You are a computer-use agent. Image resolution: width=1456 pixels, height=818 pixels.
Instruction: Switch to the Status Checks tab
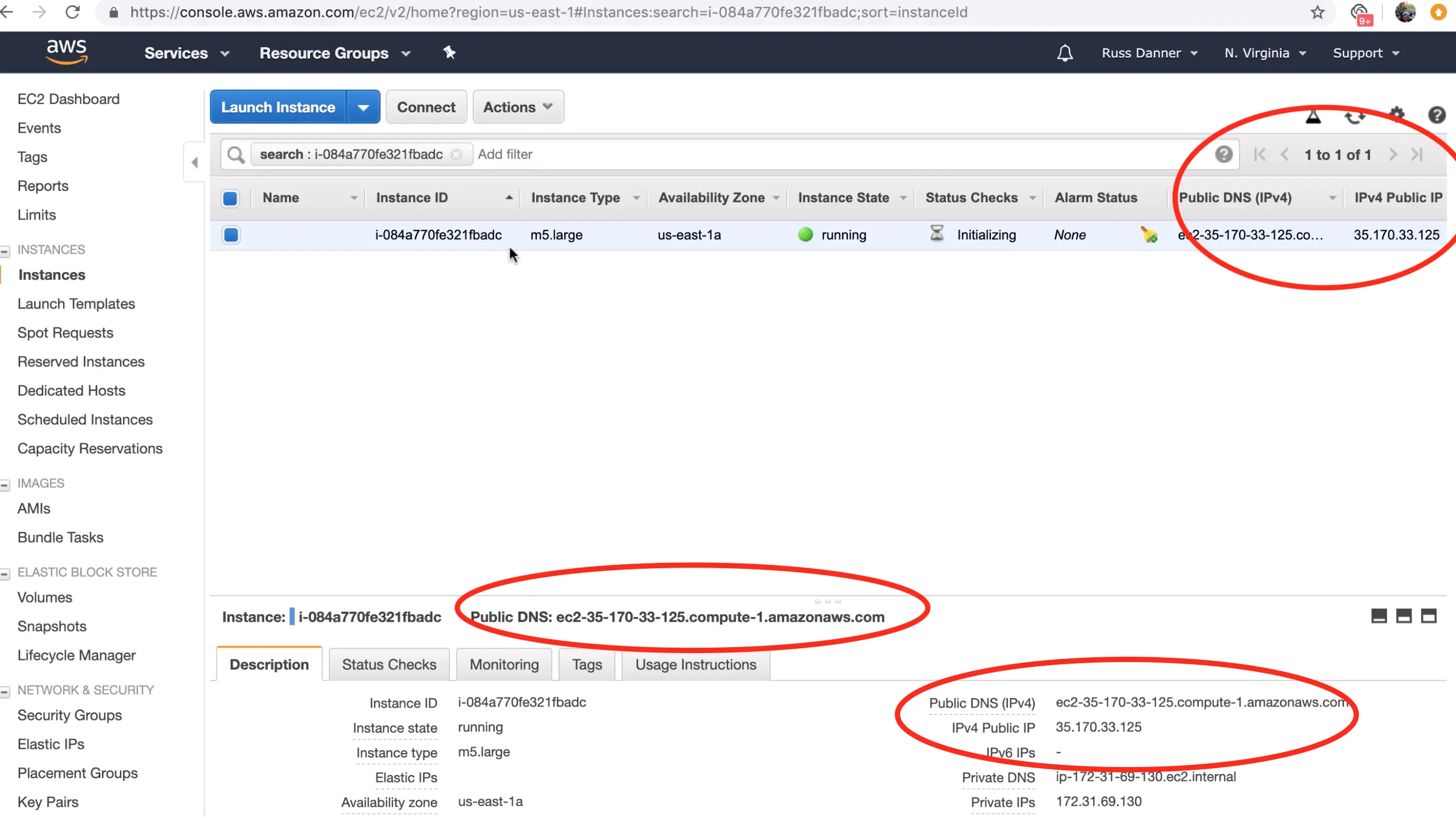[389, 665]
